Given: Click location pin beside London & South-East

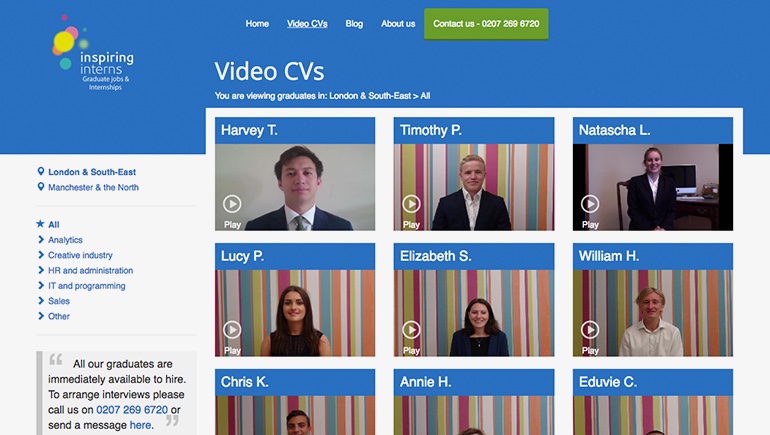Looking at the screenshot, I should coord(41,171).
